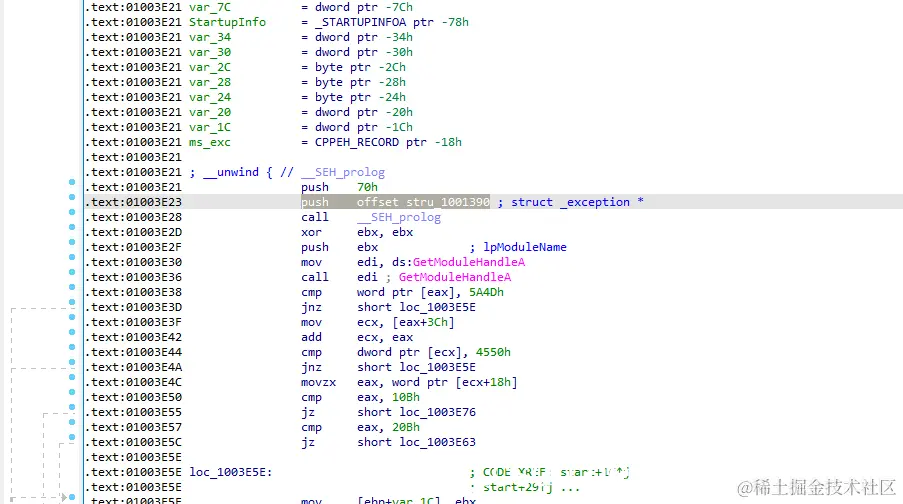This screenshot has height=504, width=903.
Task: Click the xor mnemonic
Action: tap(311, 232)
